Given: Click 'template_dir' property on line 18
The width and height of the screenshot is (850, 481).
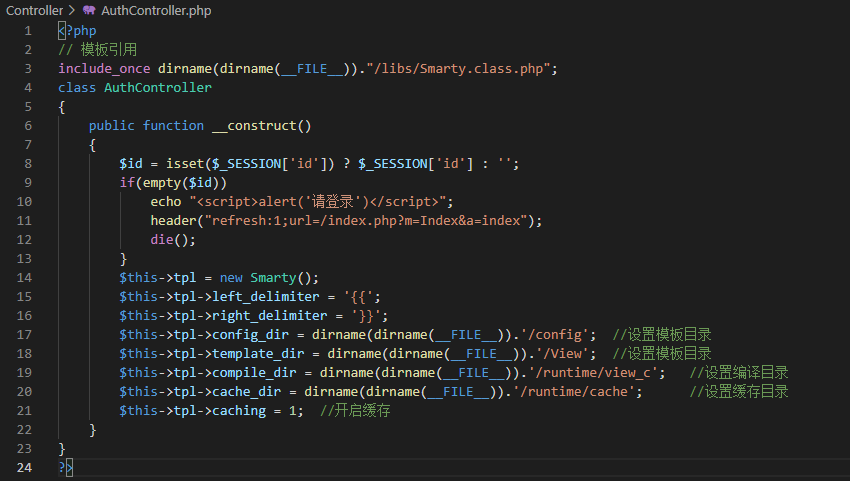Looking at the screenshot, I should pos(258,354).
